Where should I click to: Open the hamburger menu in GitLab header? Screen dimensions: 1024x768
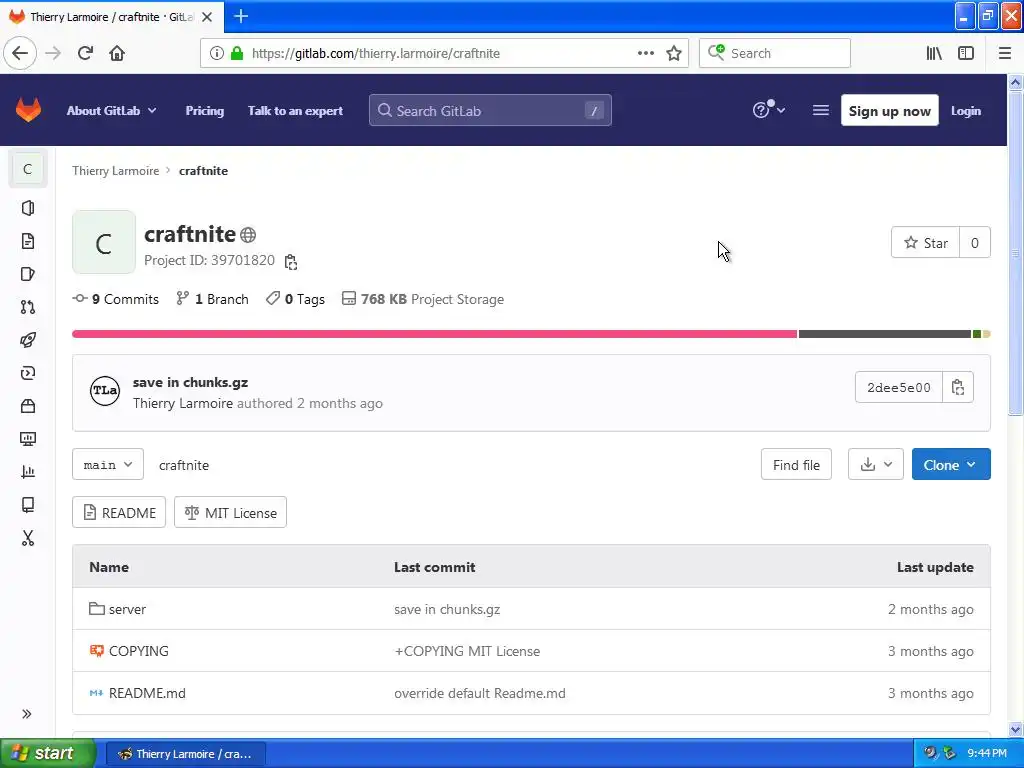tap(820, 110)
